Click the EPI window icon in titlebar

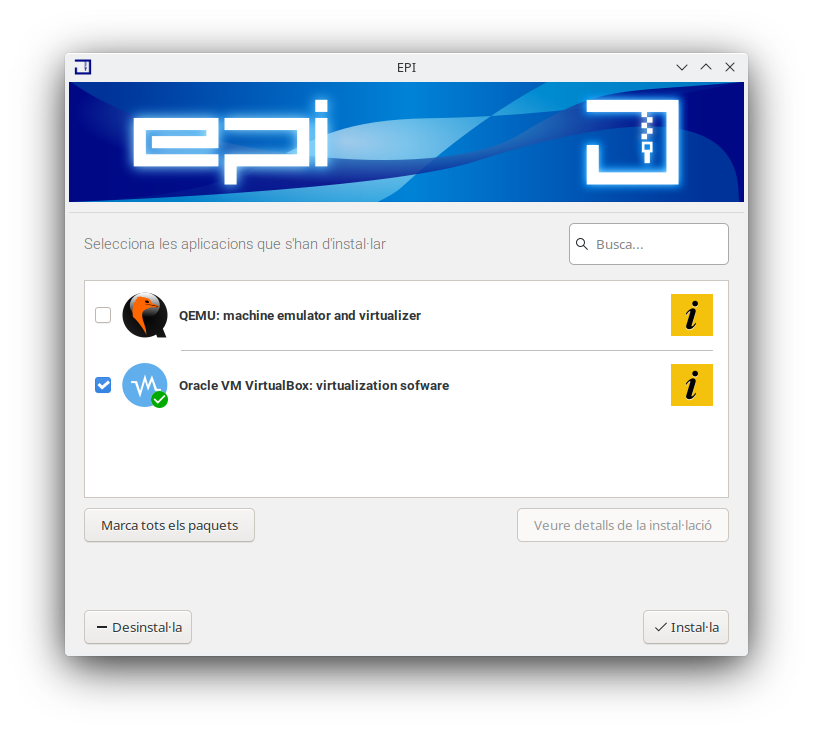click(83, 67)
